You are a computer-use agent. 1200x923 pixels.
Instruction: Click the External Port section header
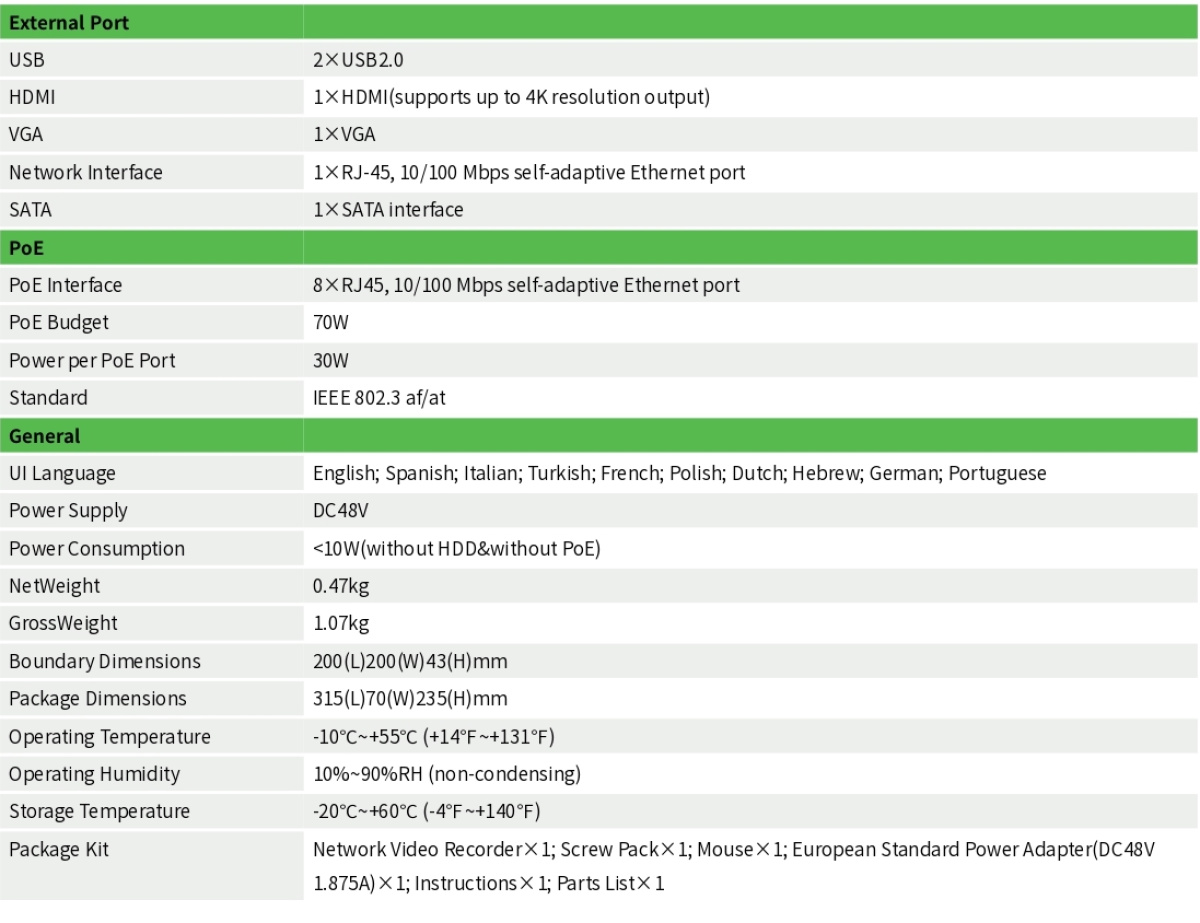(69, 23)
